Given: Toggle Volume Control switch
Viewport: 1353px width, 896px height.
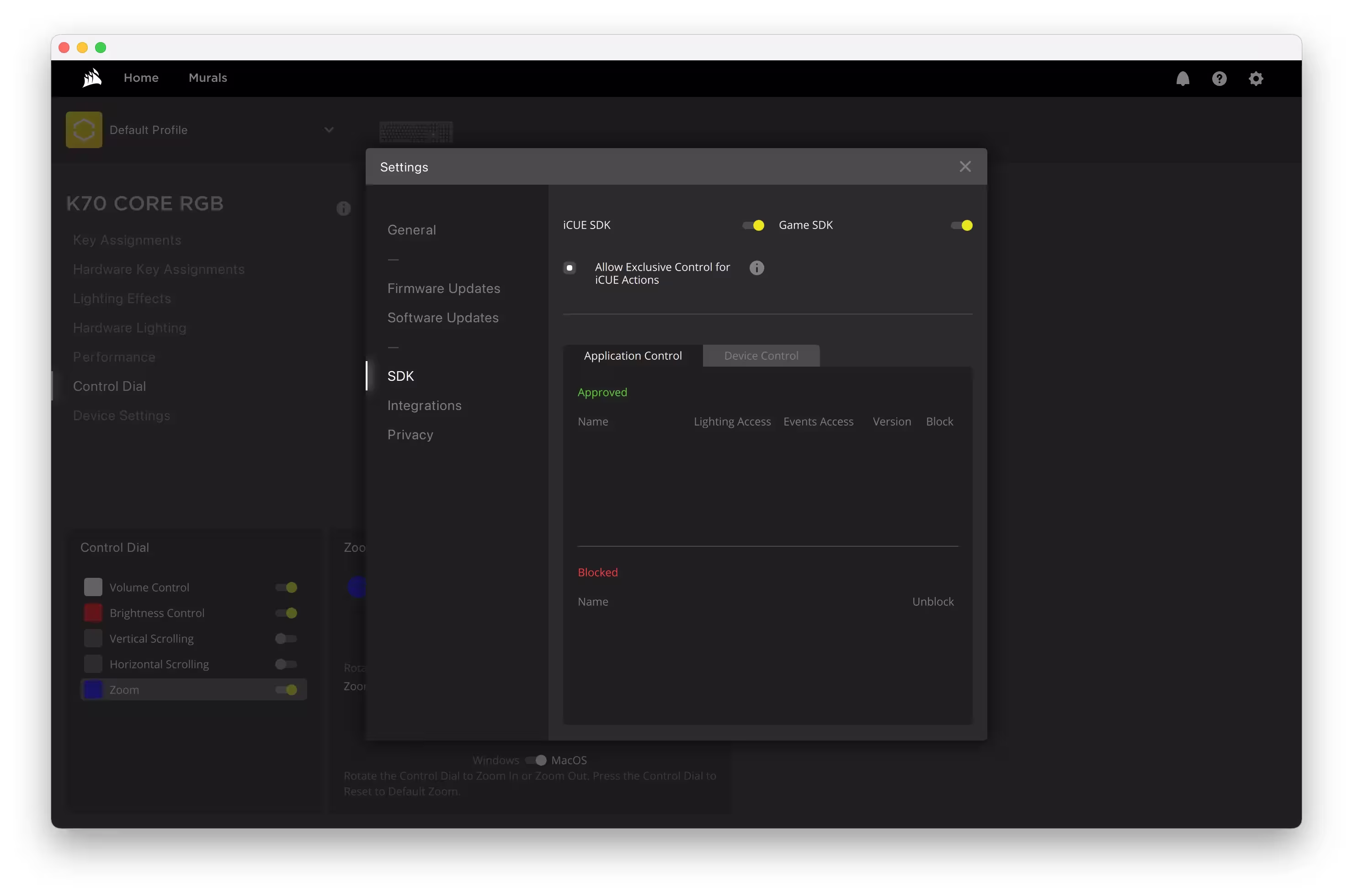Looking at the screenshot, I should 286,587.
